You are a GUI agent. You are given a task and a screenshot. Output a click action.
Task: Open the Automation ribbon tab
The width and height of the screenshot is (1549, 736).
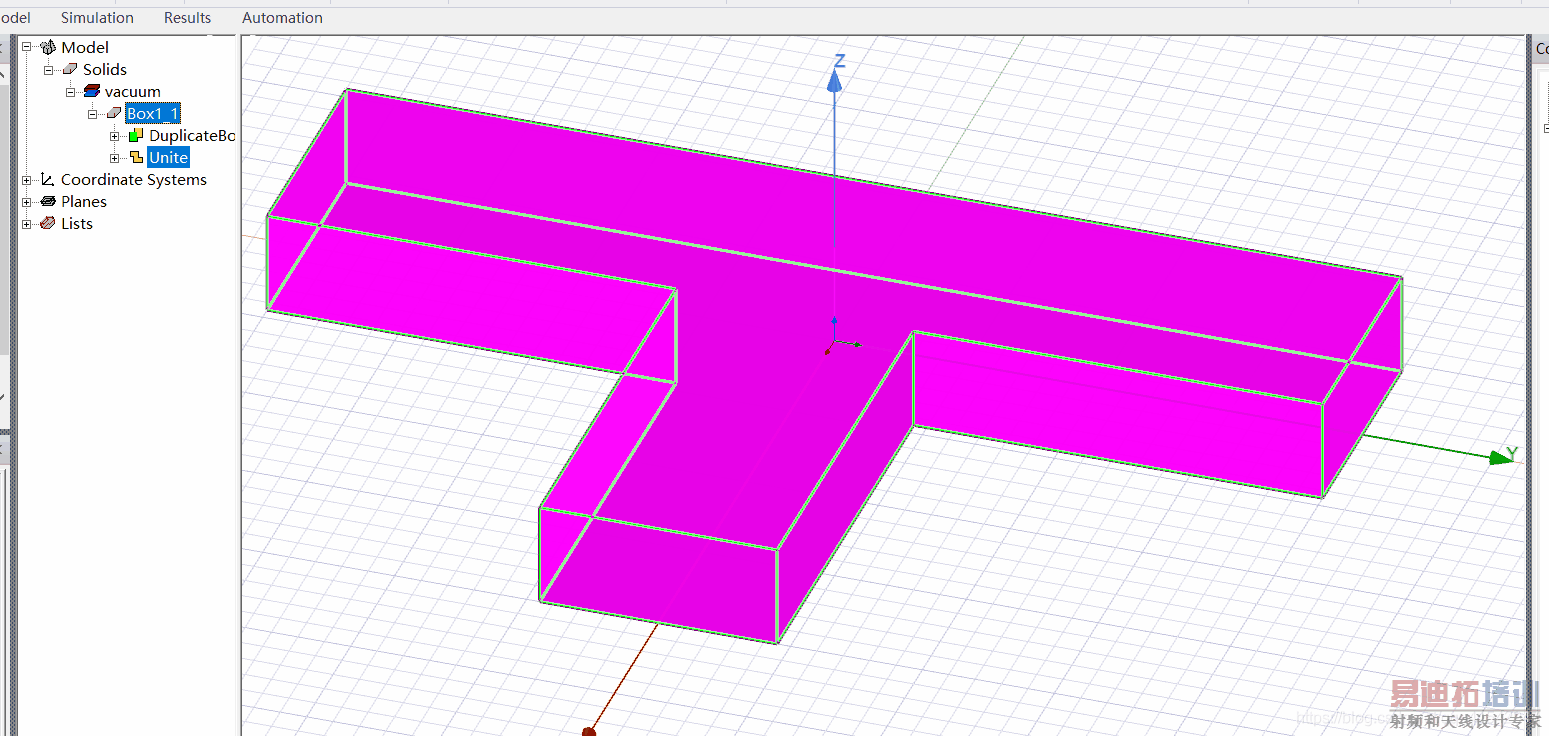pyautogui.click(x=282, y=17)
